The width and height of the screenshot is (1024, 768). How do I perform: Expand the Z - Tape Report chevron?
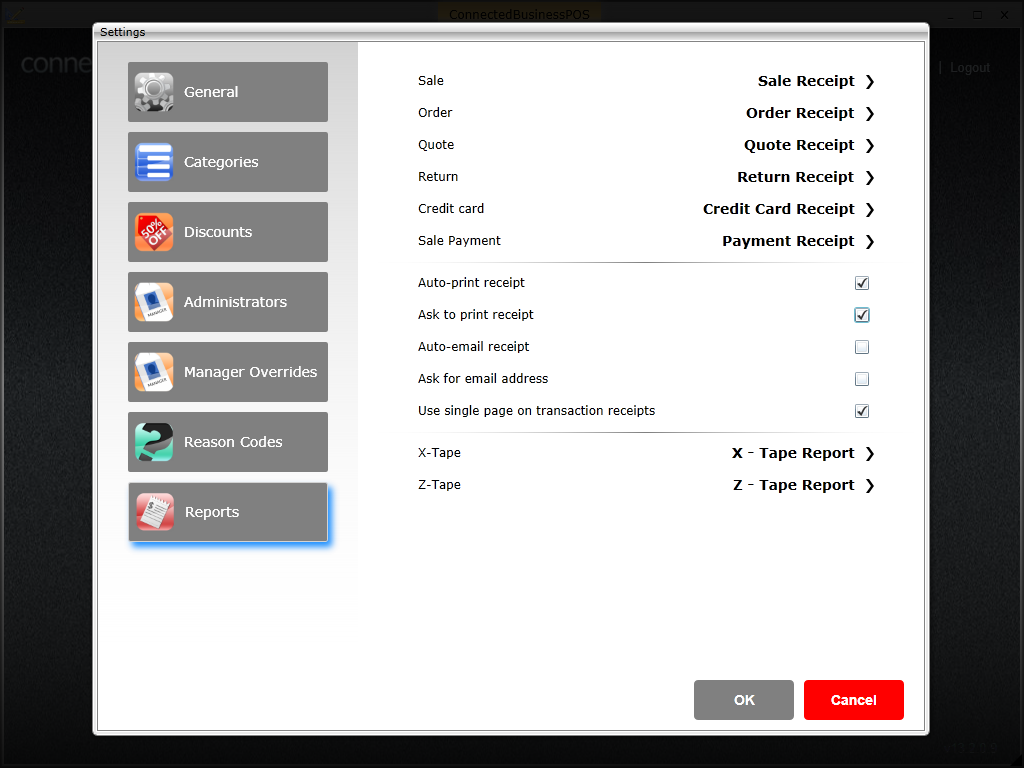[x=870, y=485]
